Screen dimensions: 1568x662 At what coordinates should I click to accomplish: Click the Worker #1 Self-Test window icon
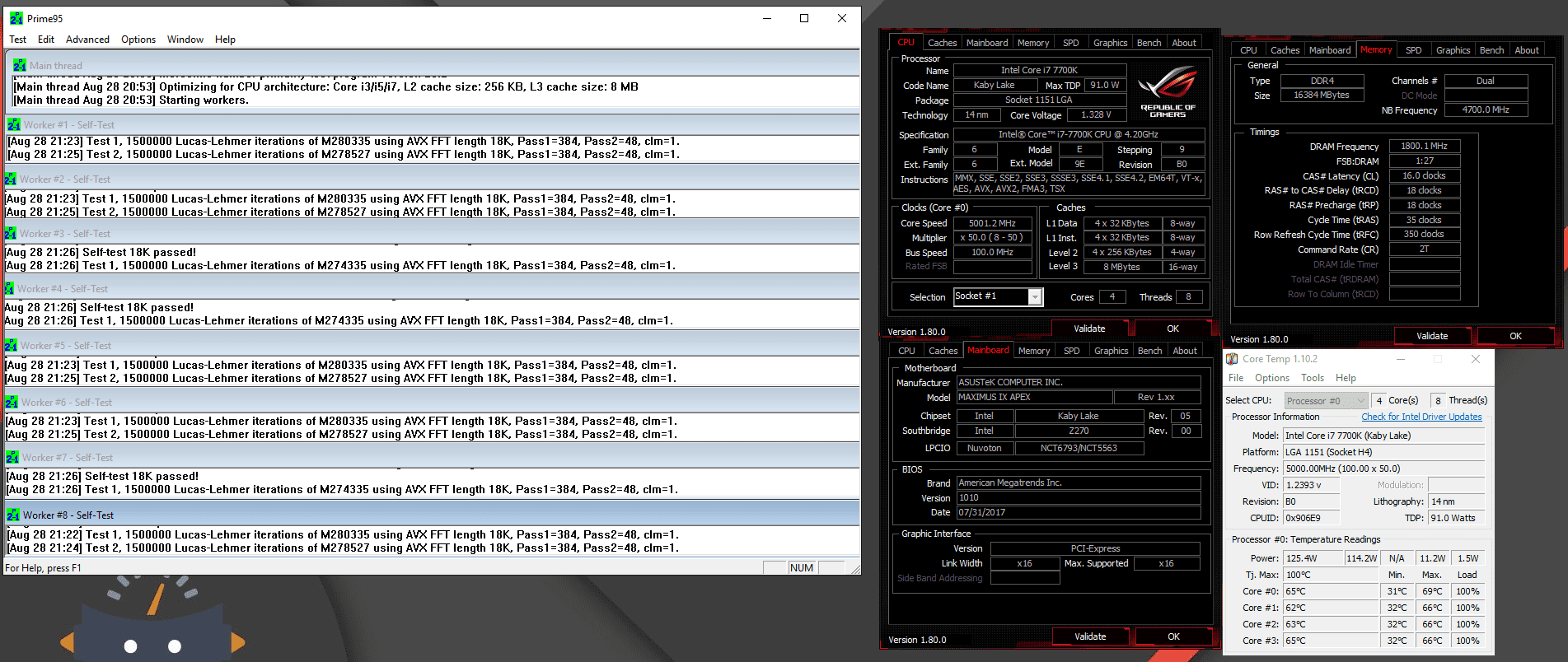pyautogui.click(x=14, y=124)
